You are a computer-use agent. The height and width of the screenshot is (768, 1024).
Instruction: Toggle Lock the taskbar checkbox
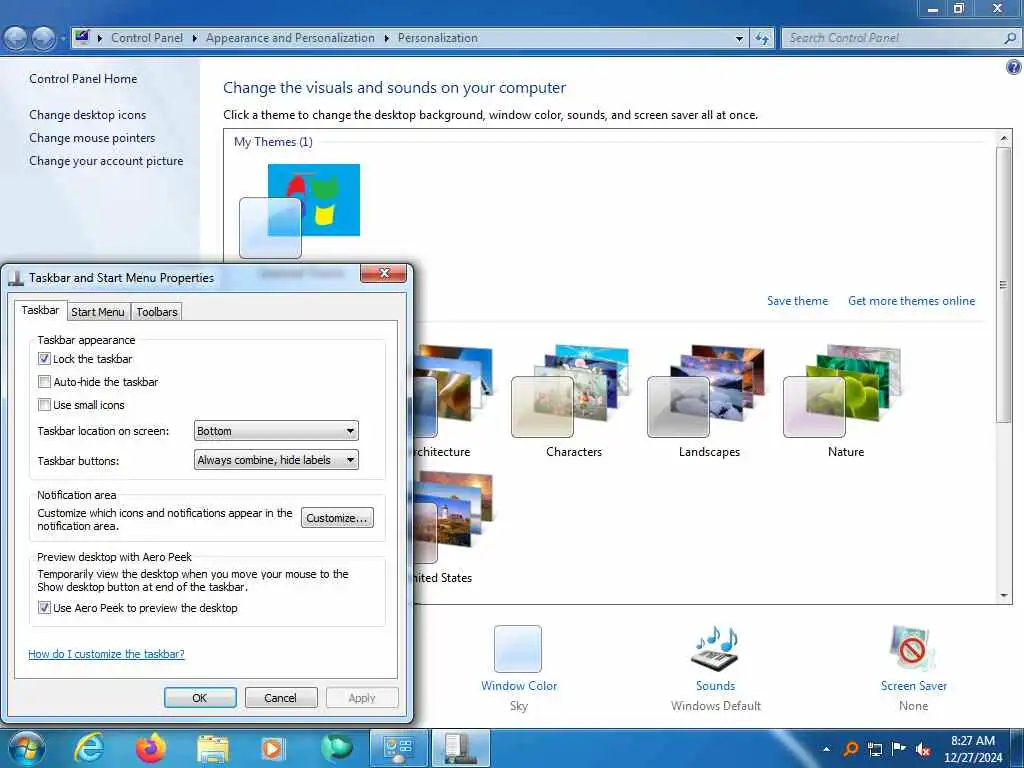point(44,359)
